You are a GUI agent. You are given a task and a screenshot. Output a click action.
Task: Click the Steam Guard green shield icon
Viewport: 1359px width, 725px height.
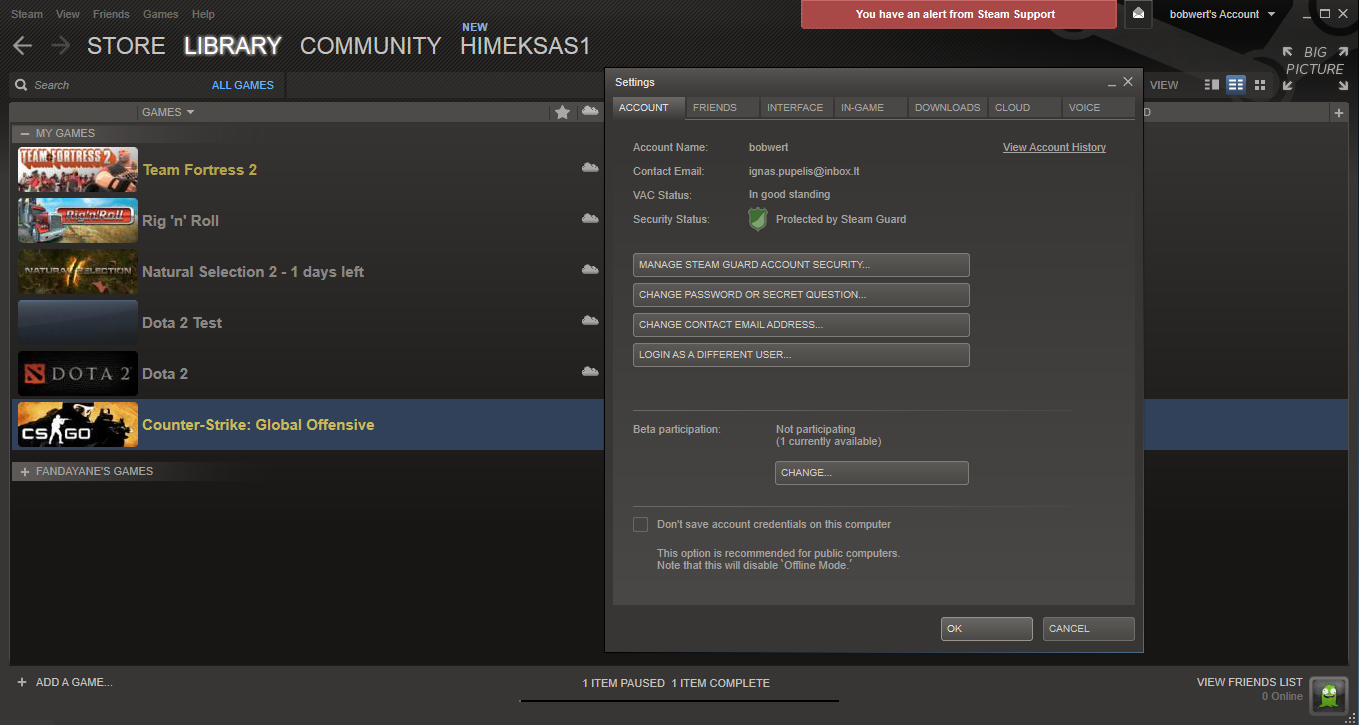(758, 219)
